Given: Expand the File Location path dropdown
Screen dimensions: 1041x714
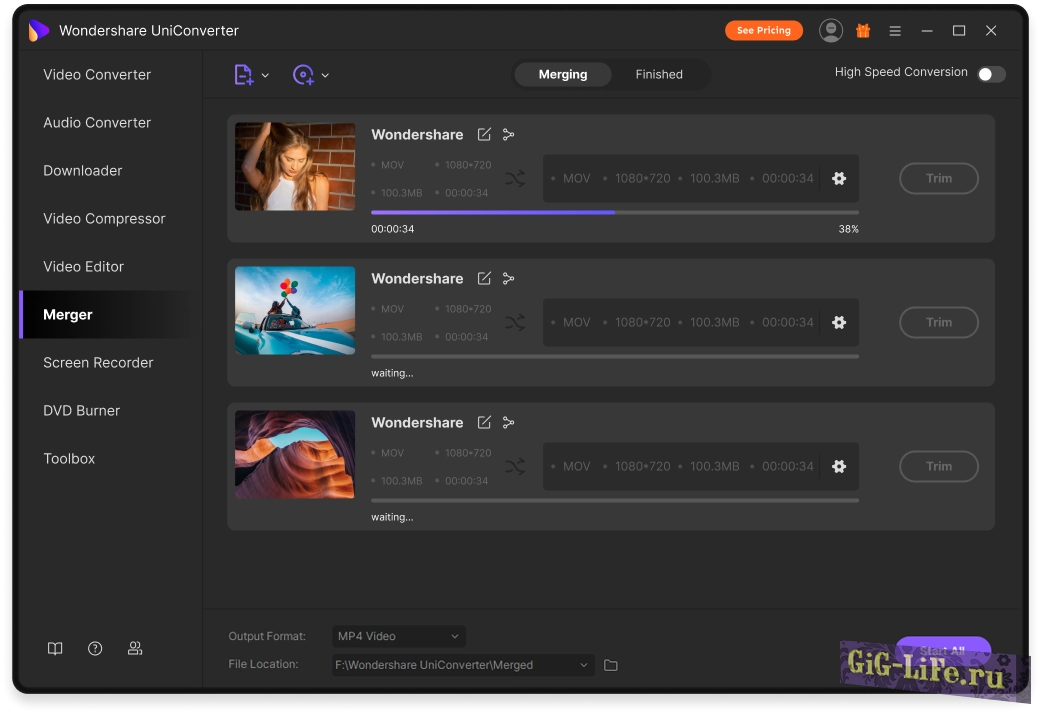Looking at the screenshot, I should point(584,665).
